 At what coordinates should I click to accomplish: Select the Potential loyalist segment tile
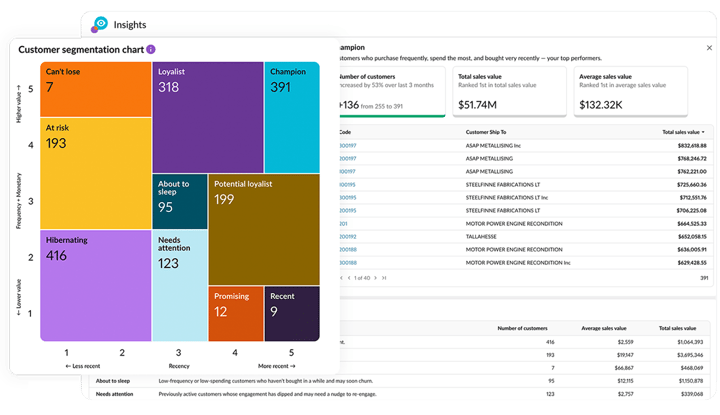point(264,230)
